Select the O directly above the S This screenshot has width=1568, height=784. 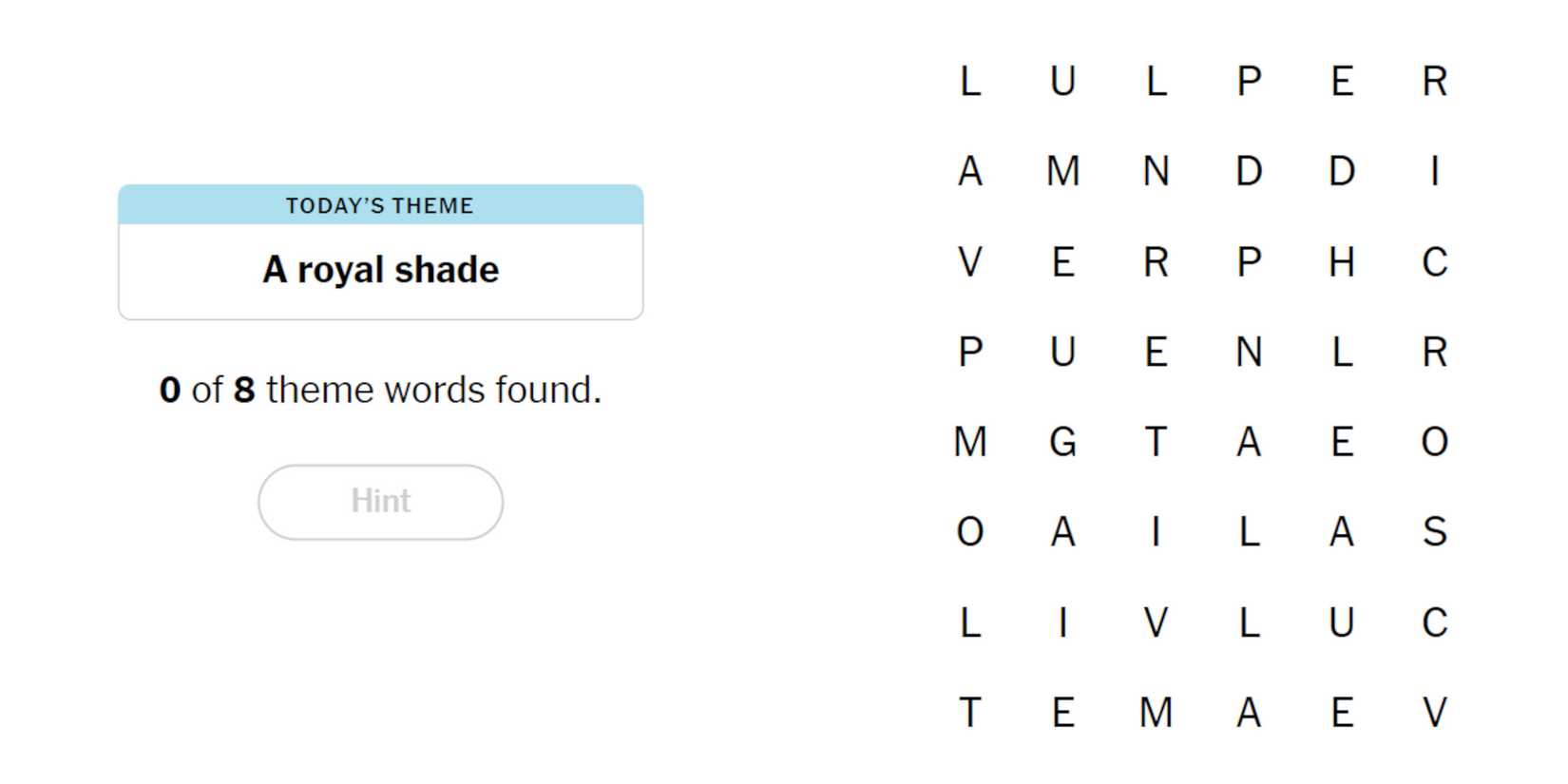[1434, 442]
